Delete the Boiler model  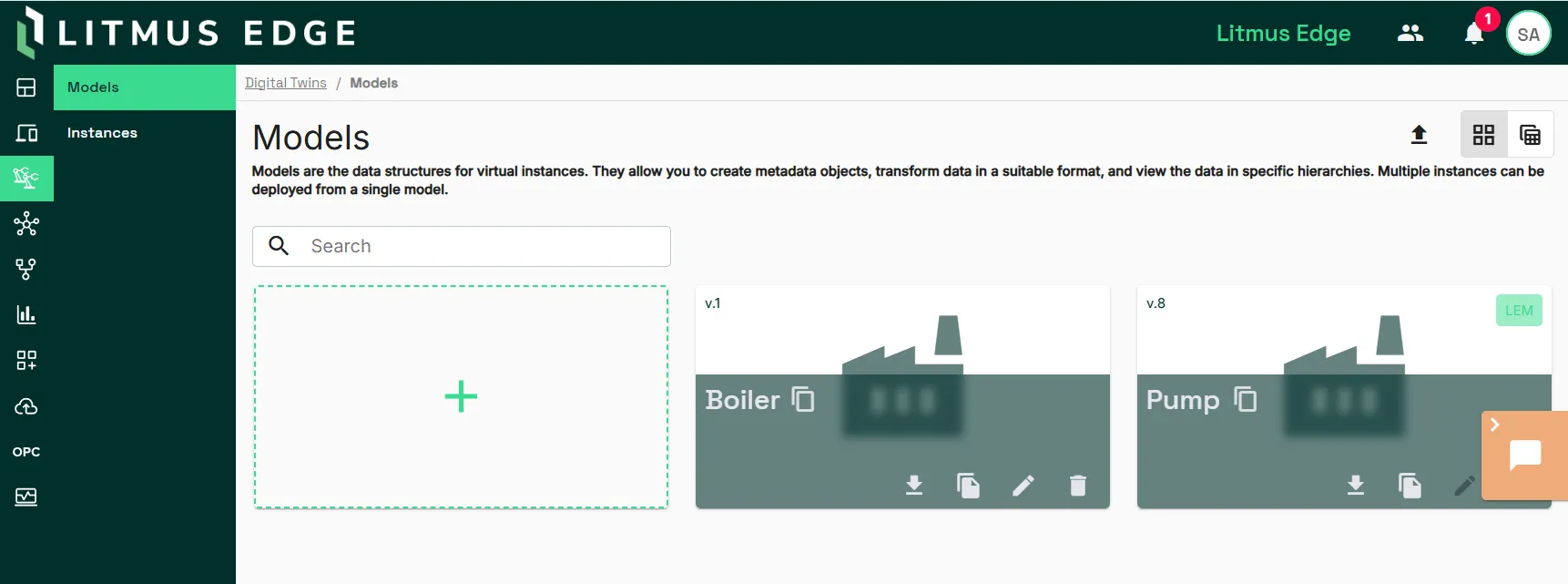1078,486
